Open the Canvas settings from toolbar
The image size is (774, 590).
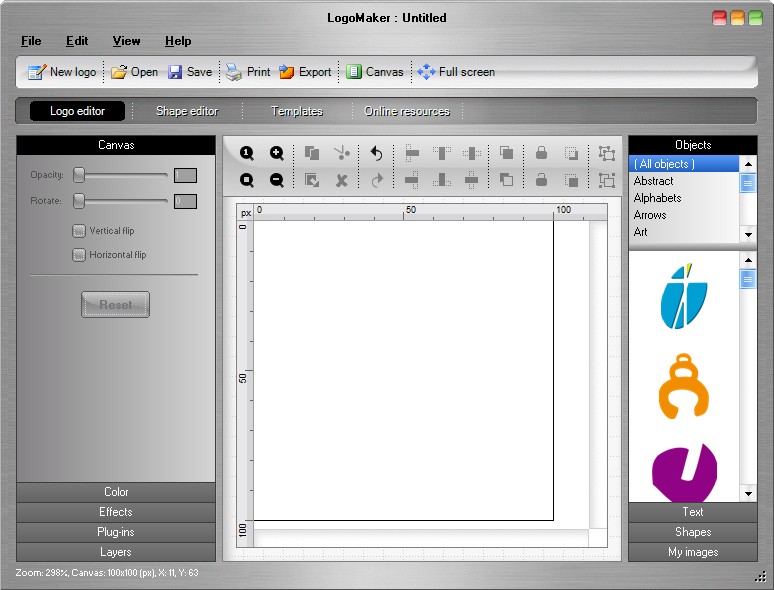coord(375,72)
